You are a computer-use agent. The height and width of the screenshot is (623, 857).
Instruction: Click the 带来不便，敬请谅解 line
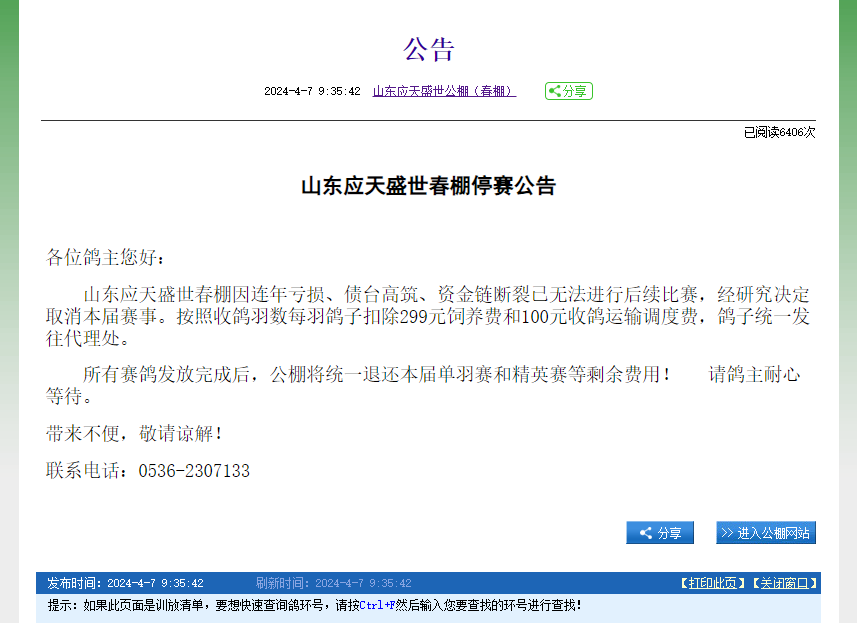tap(134, 434)
